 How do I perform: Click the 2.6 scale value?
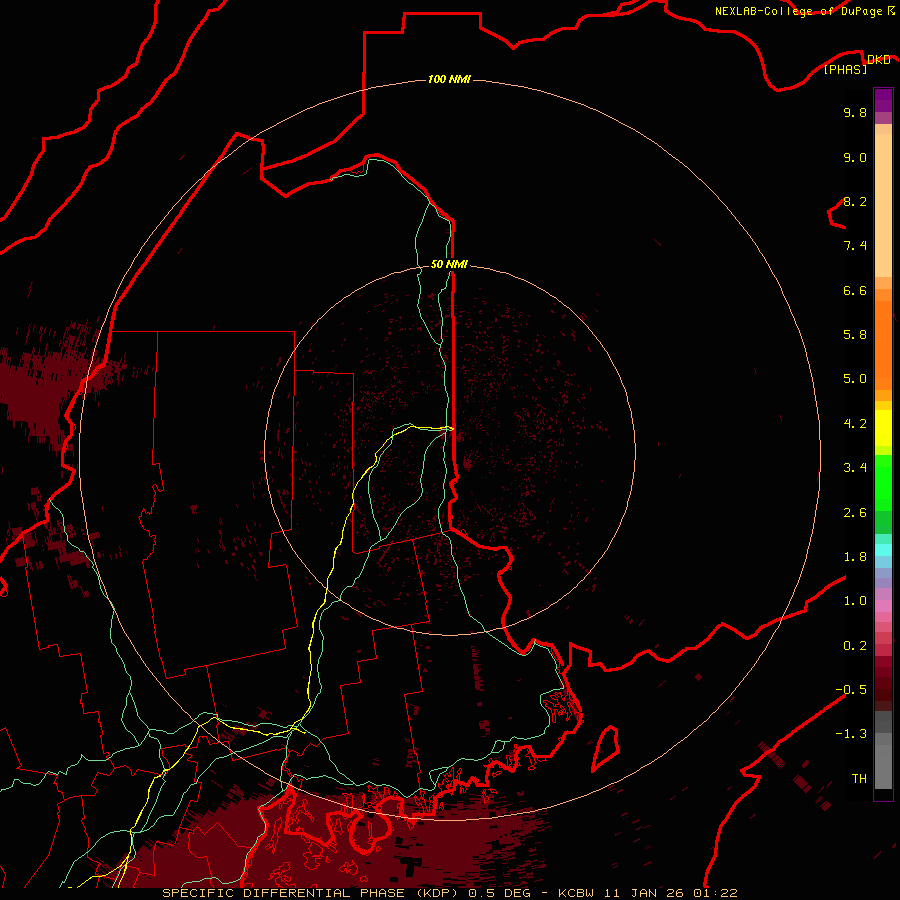pos(855,512)
